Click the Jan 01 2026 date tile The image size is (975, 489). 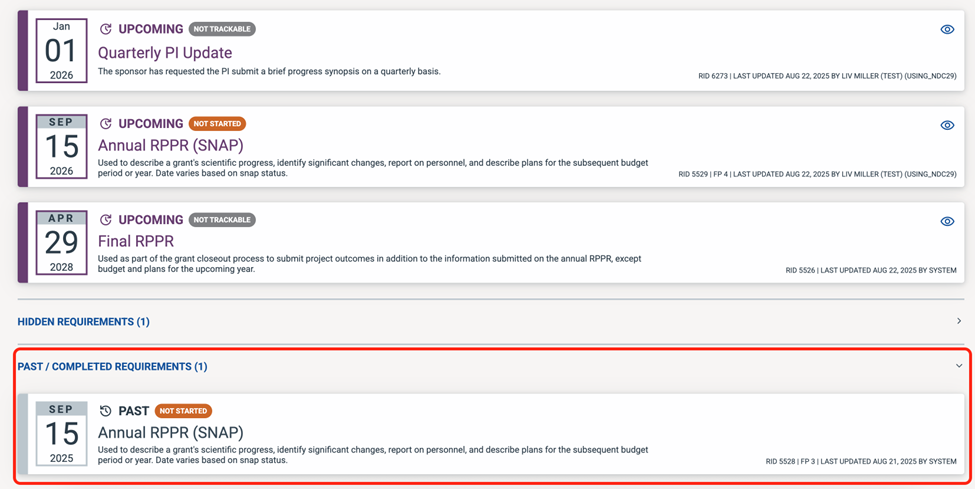point(61,51)
